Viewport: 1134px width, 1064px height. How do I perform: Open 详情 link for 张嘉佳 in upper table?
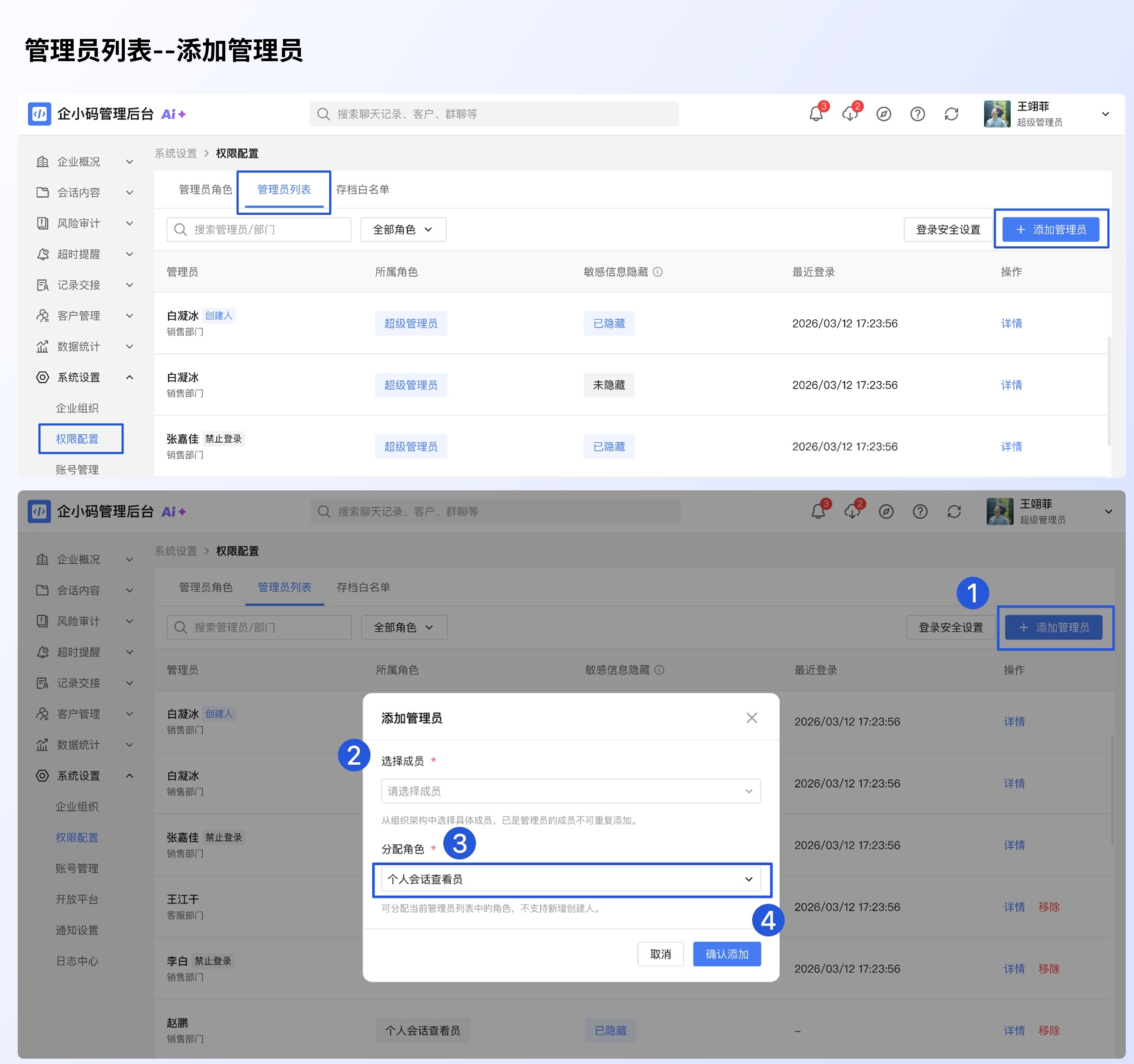point(1011,447)
